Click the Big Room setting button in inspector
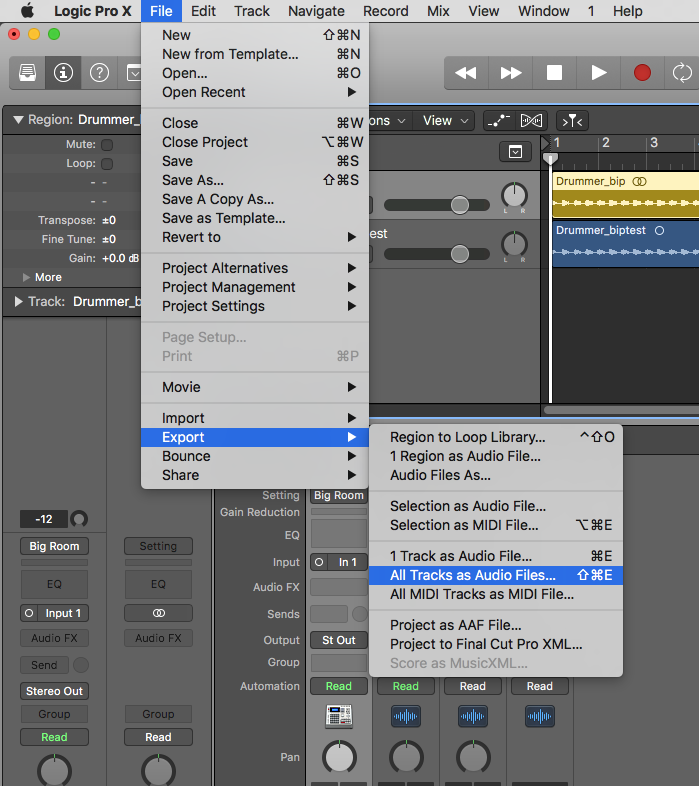The height and width of the screenshot is (786, 699). (54, 546)
